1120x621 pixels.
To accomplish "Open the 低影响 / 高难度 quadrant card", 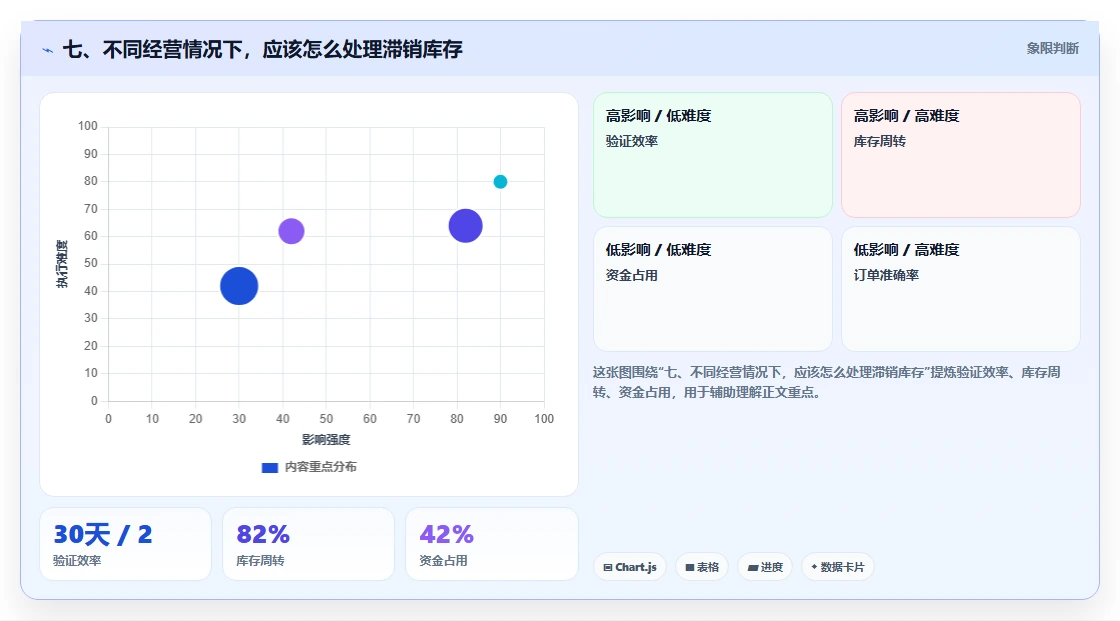I will [961, 289].
